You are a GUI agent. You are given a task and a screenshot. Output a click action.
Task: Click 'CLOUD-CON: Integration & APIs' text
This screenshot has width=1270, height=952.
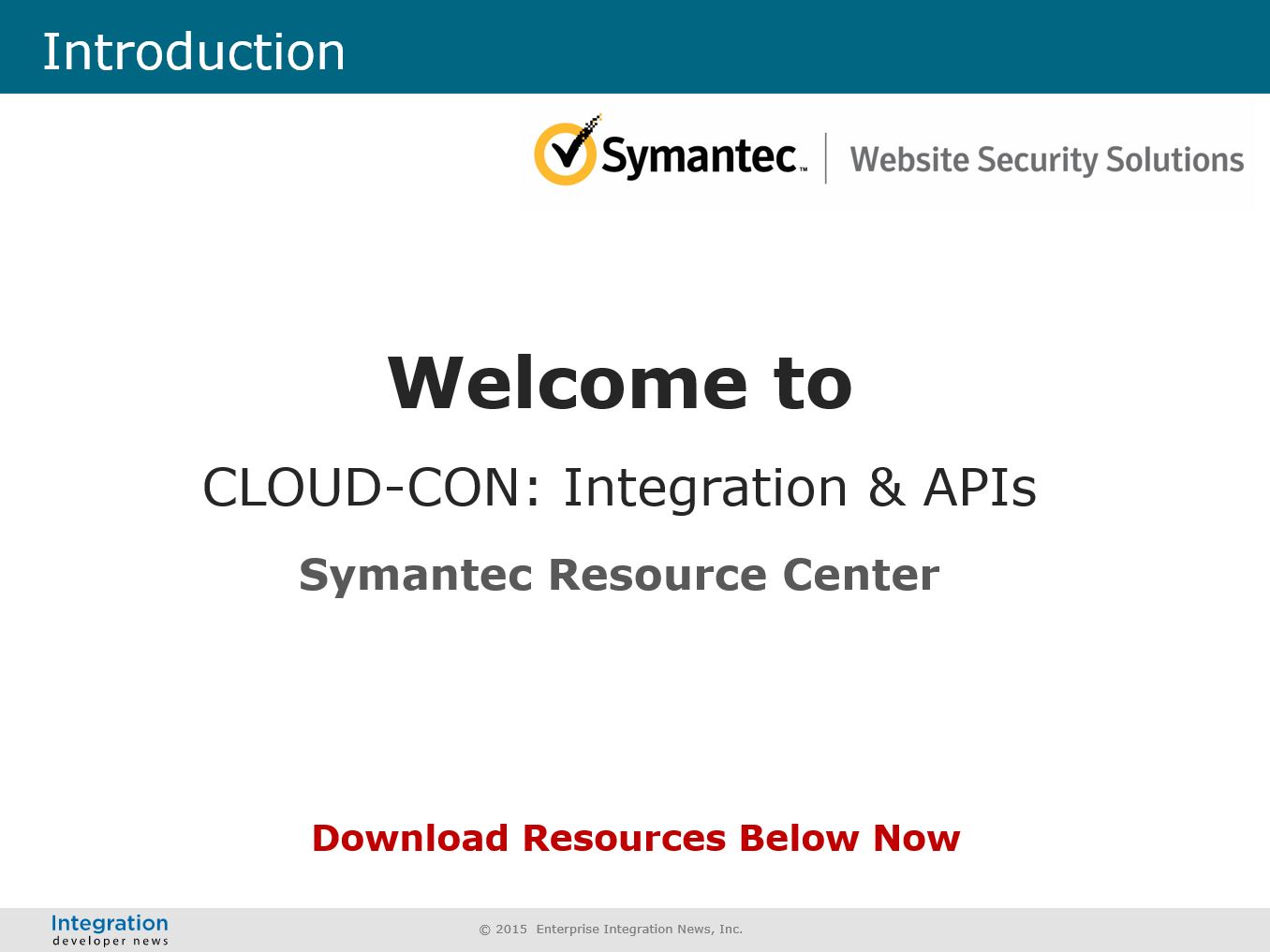tap(620, 488)
